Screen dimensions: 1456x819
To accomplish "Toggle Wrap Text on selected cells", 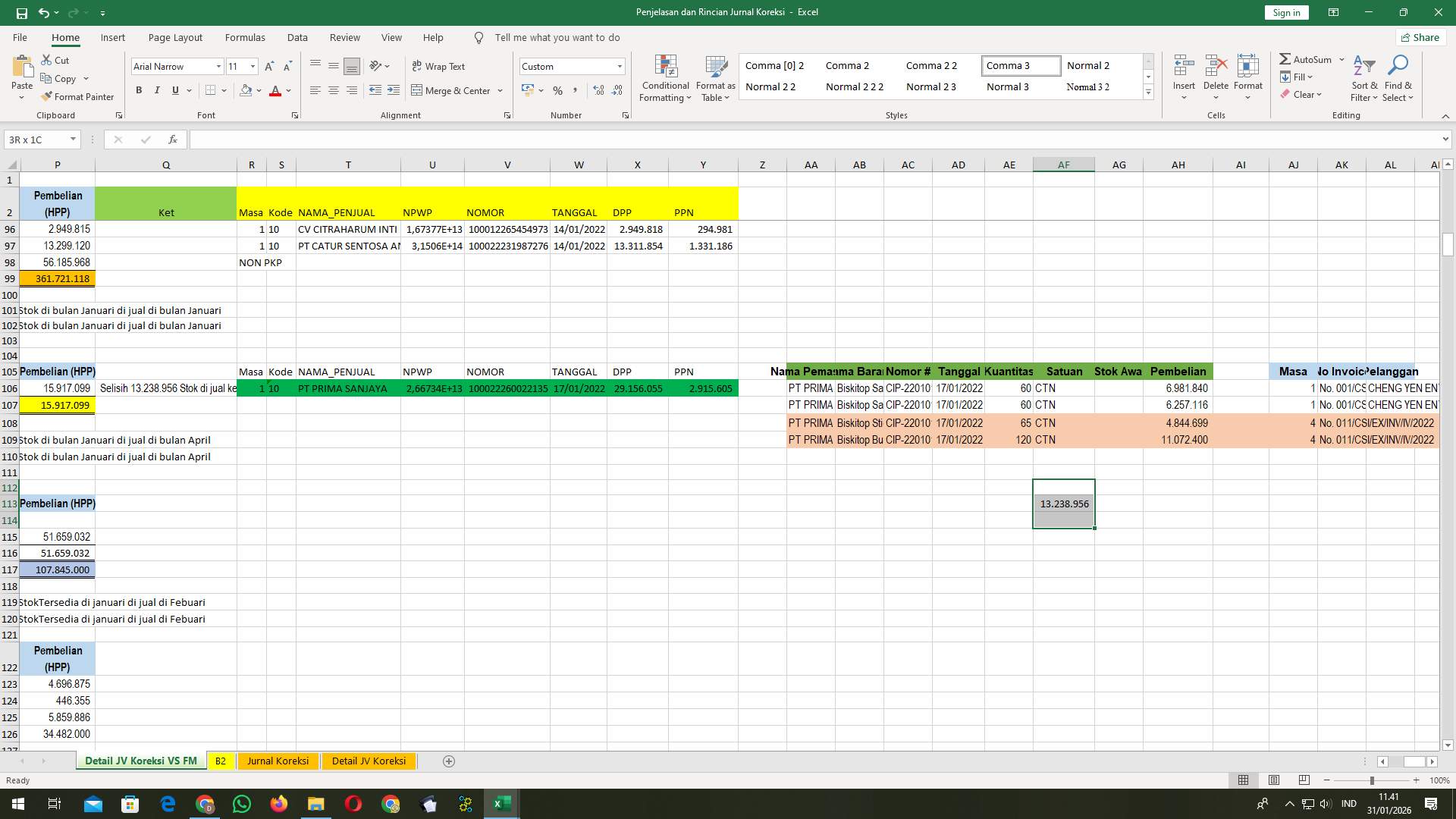I will (439, 66).
